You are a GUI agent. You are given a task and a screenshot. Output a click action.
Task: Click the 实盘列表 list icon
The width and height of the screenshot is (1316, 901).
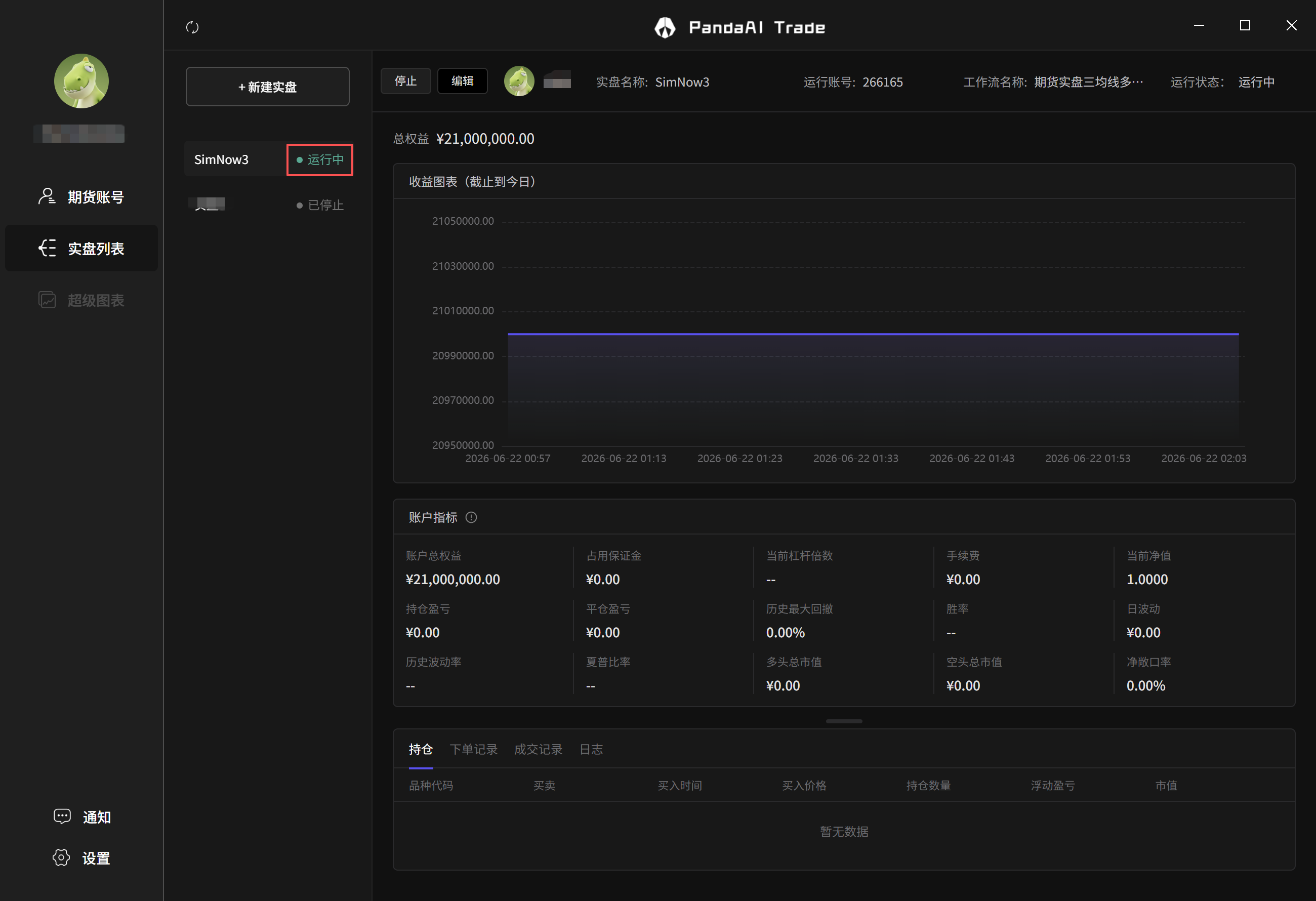(x=47, y=248)
